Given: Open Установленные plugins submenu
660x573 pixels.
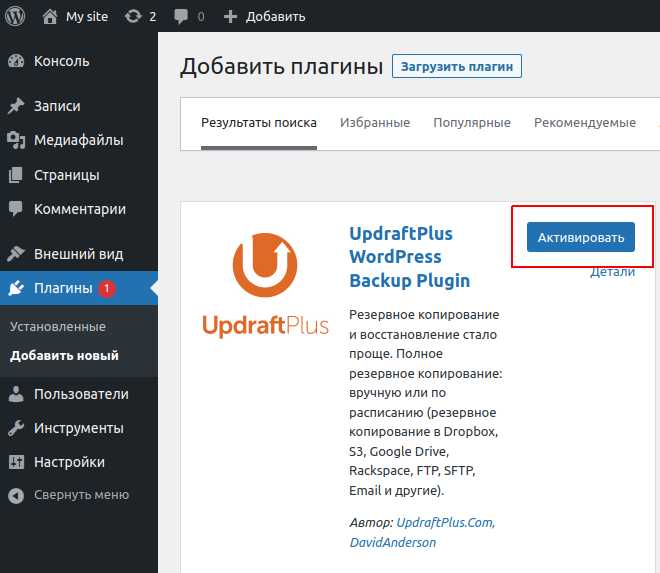Looking at the screenshot, I should pos(58,327).
